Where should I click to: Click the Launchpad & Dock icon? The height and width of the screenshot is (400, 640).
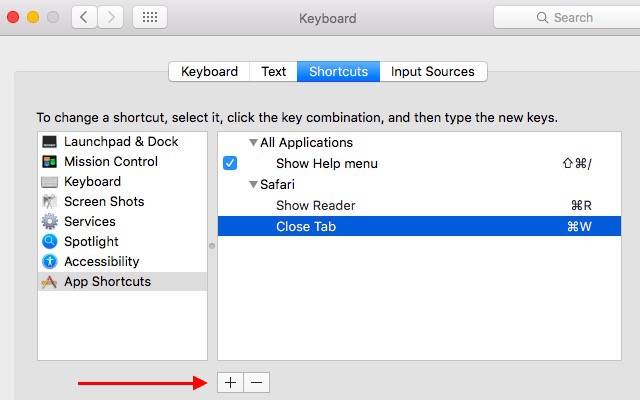click(x=49, y=142)
